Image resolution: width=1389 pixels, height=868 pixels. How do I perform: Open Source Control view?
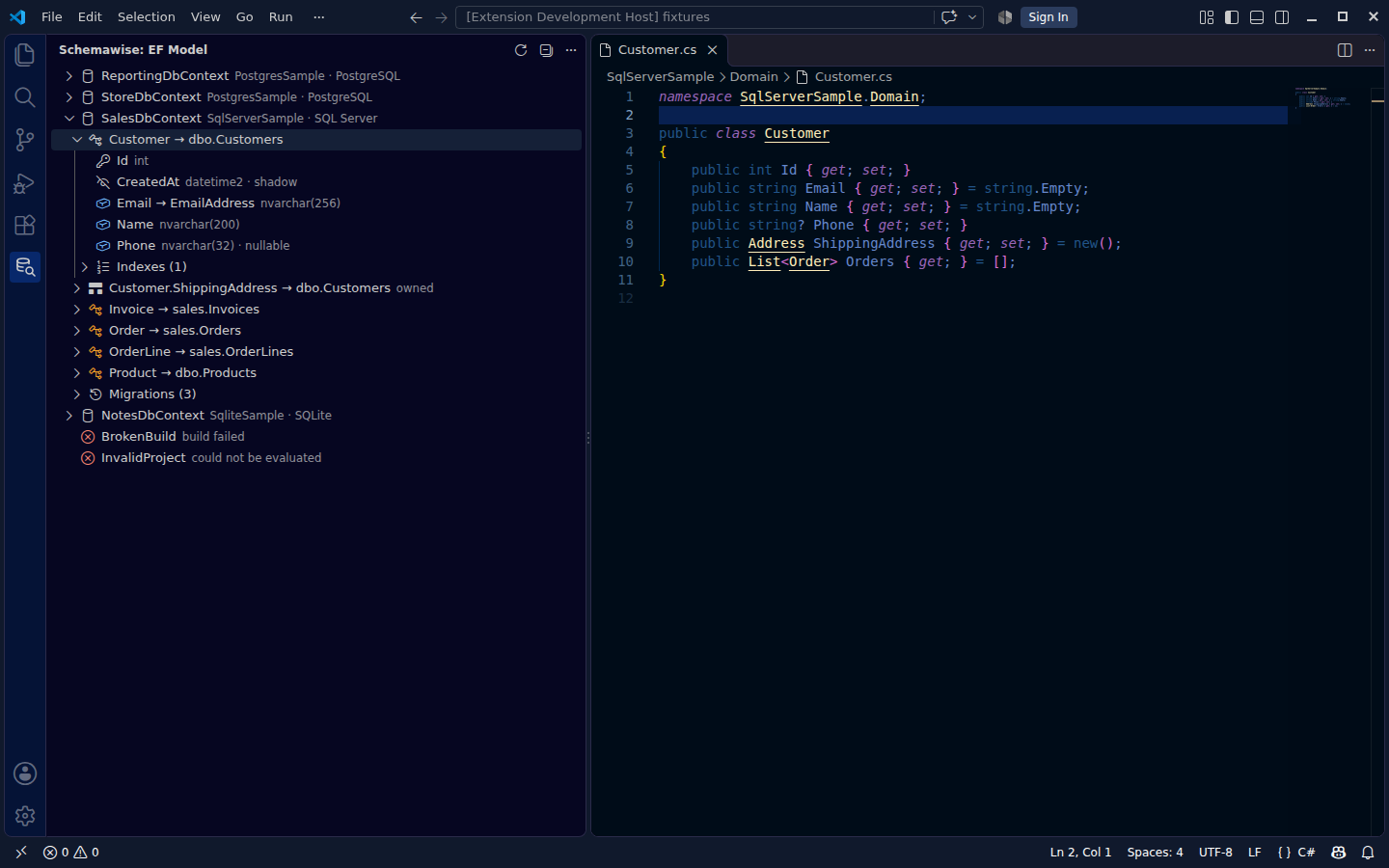(x=25, y=140)
